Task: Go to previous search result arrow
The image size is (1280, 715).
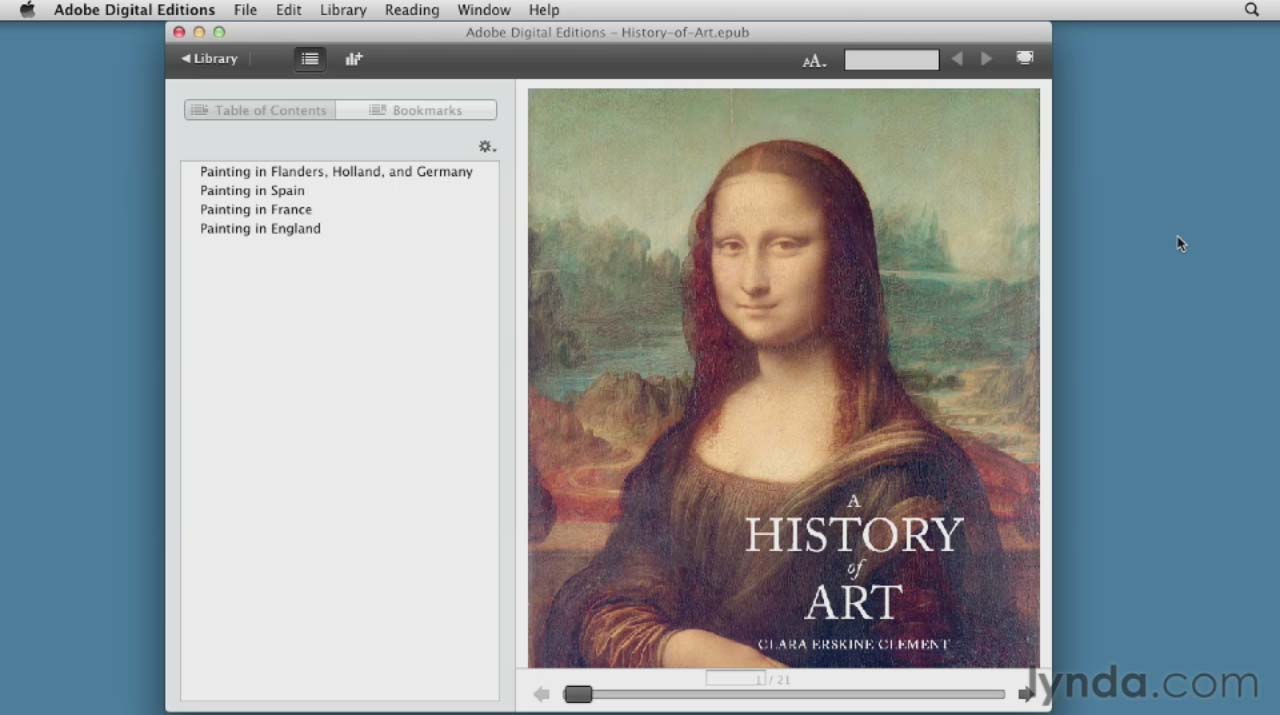Action: coord(957,59)
